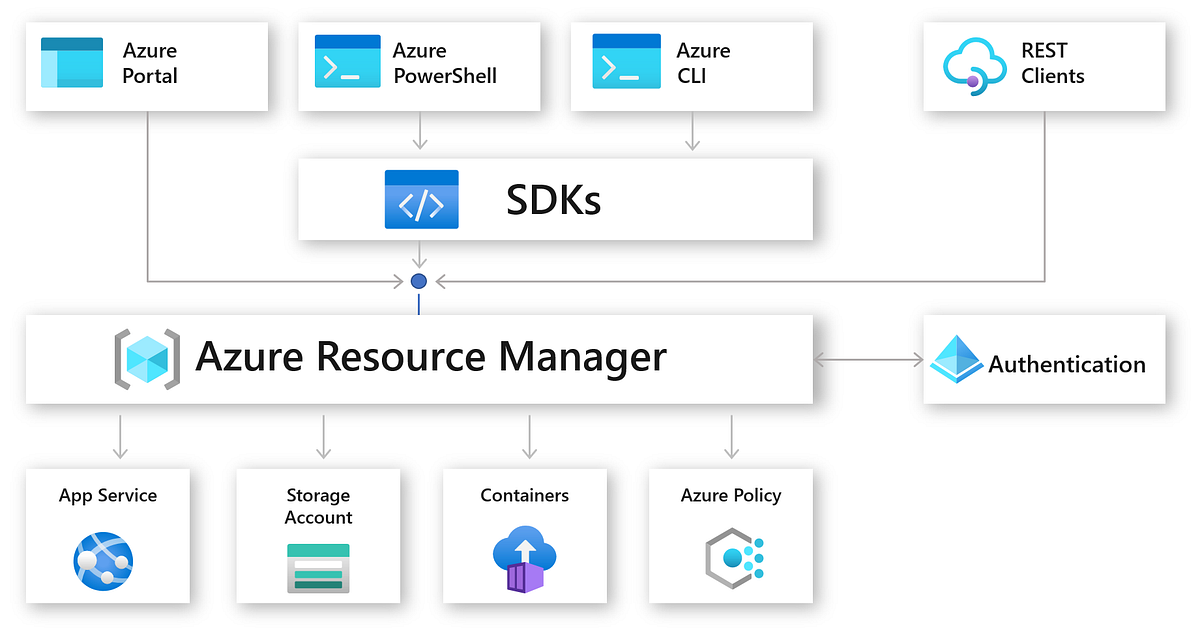The width and height of the screenshot is (1200, 634).
Task: Open the SDKs box
Action: pos(555,199)
